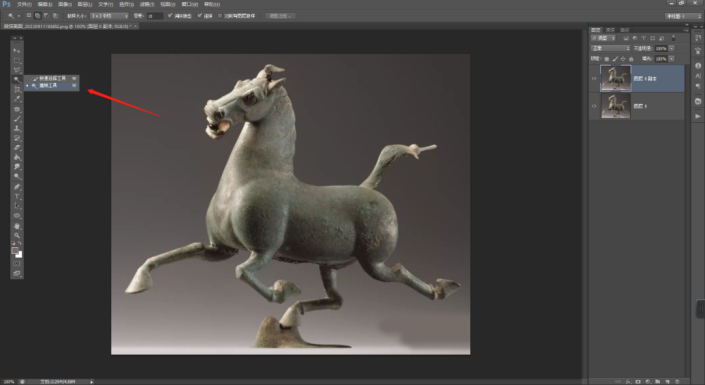Viewport: 705px width, 385px height.
Task: Filter layers by shape type icon
Action: coord(653,38)
